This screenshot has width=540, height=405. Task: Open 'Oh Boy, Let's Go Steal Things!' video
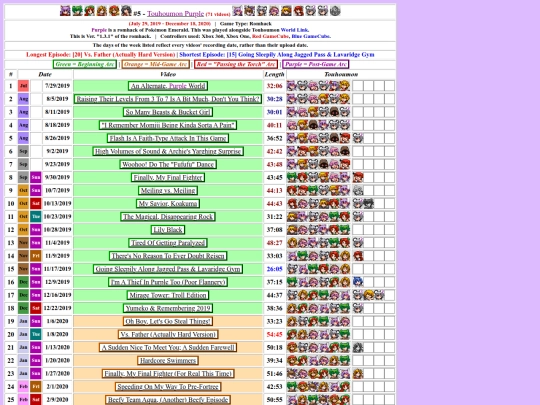point(168,321)
